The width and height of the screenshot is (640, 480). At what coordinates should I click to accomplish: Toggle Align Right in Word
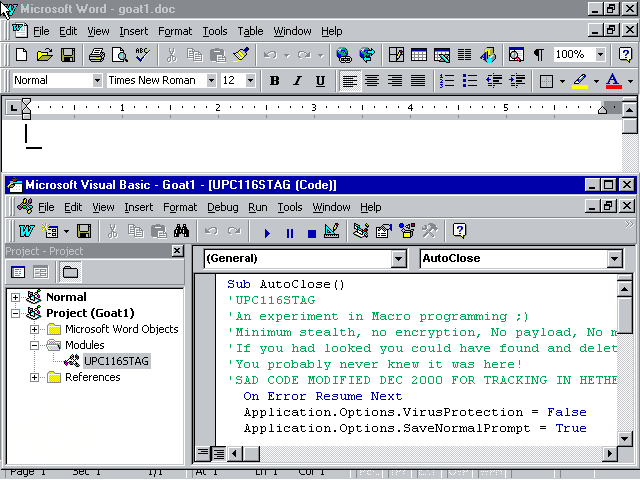pos(395,81)
